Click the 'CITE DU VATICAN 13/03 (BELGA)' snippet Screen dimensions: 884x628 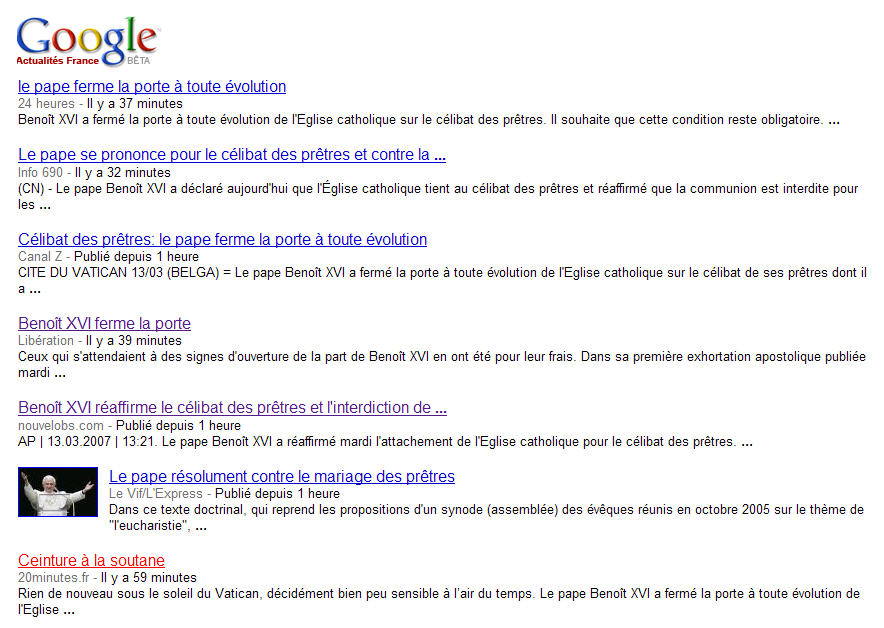(120, 272)
